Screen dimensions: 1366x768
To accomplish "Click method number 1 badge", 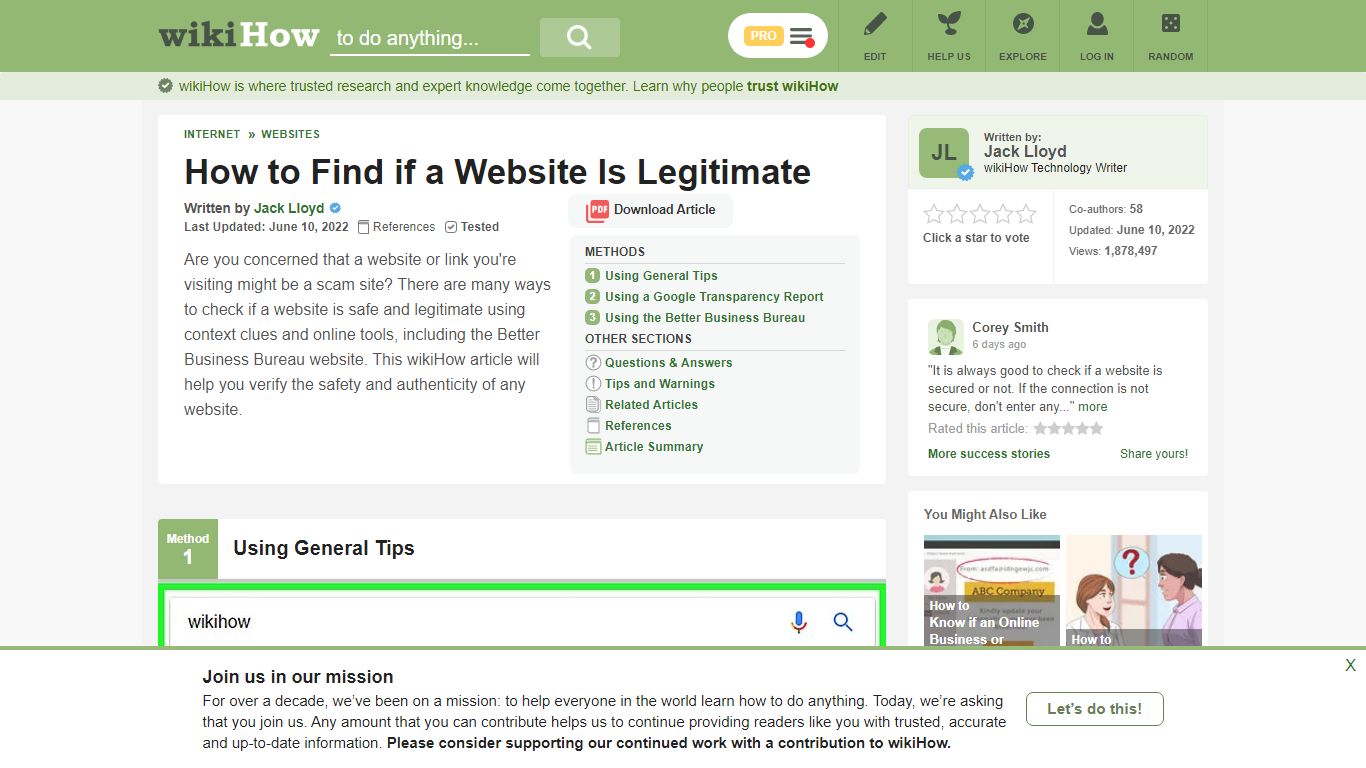I will tap(592, 276).
